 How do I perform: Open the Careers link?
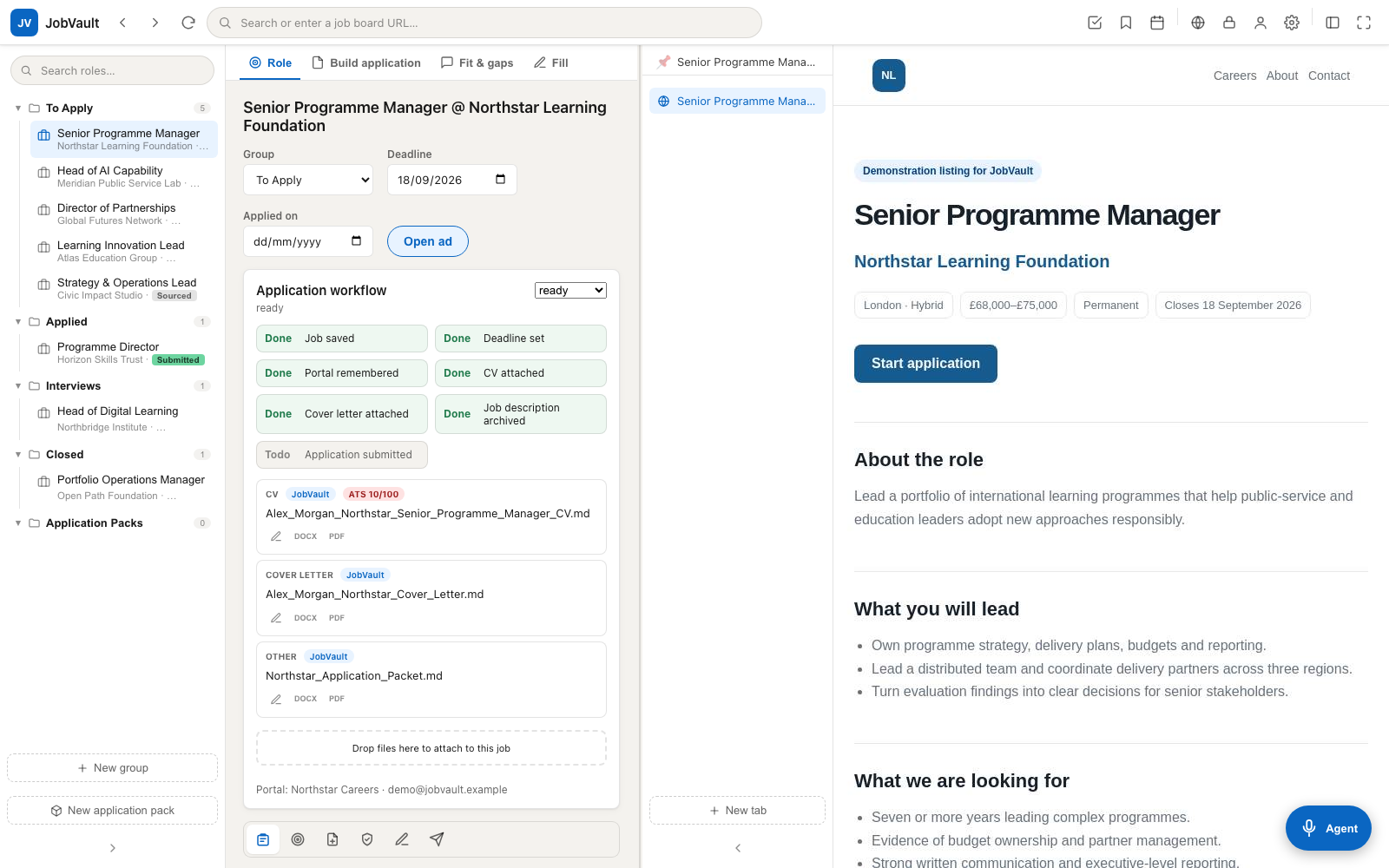(1234, 76)
